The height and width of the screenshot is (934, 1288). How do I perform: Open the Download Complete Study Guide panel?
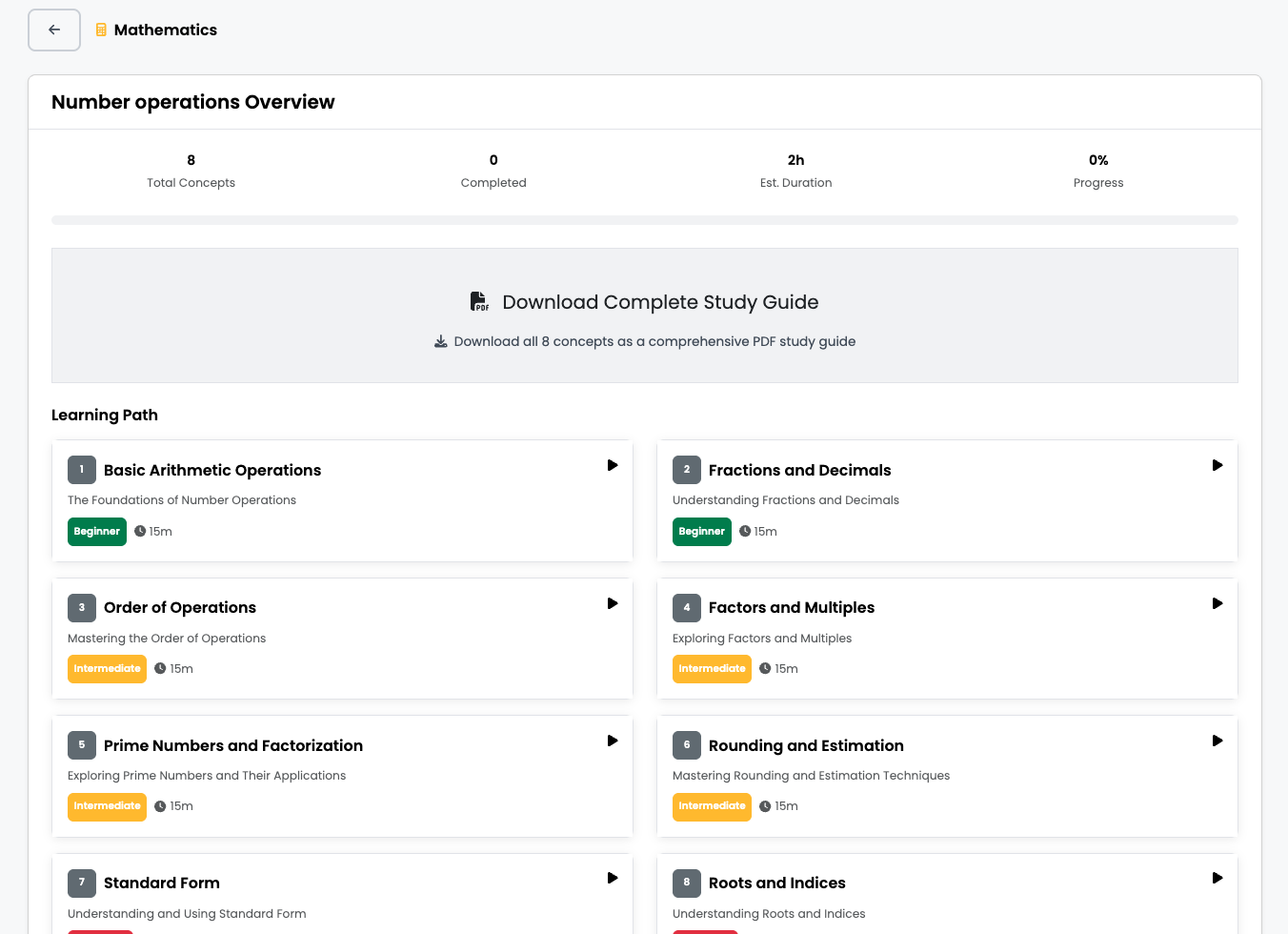[x=645, y=315]
